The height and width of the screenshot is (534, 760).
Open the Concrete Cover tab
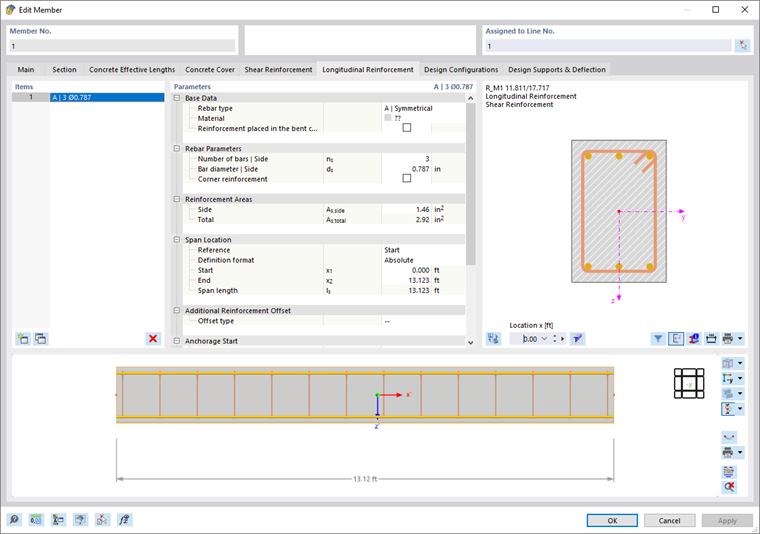pyautogui.click(x=210, y=69)
